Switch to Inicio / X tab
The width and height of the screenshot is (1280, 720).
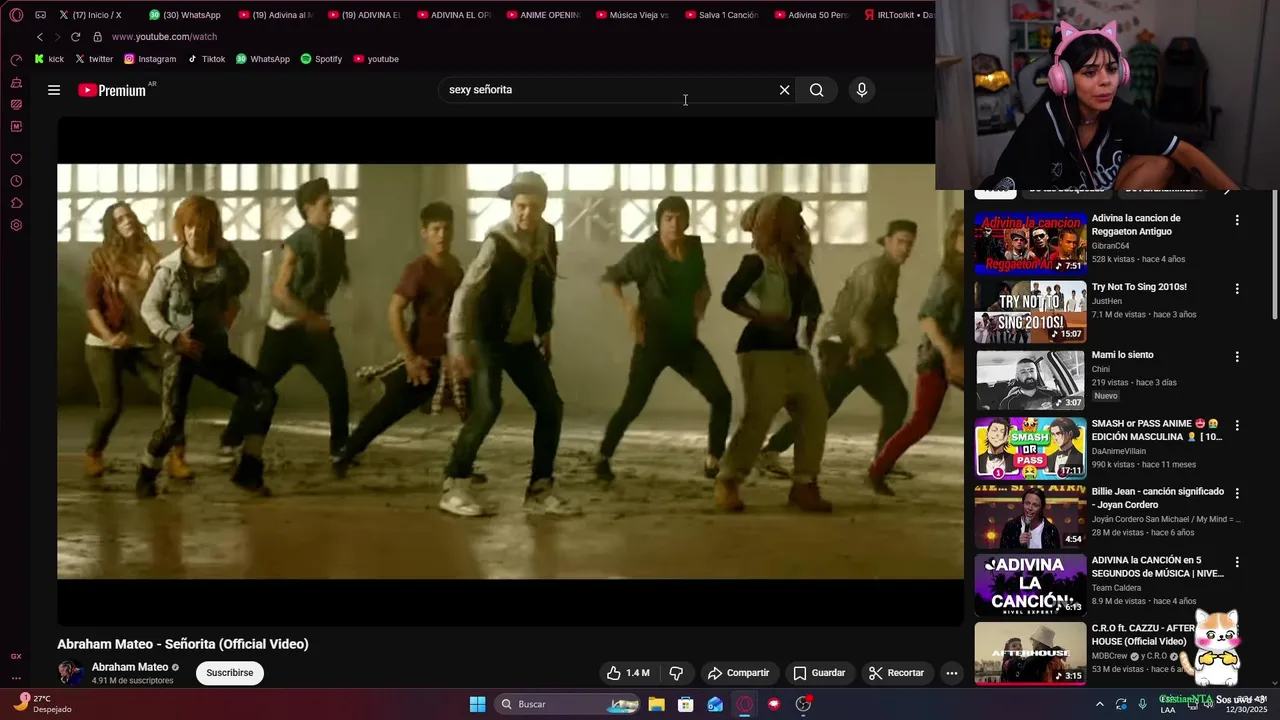[90, 15]
